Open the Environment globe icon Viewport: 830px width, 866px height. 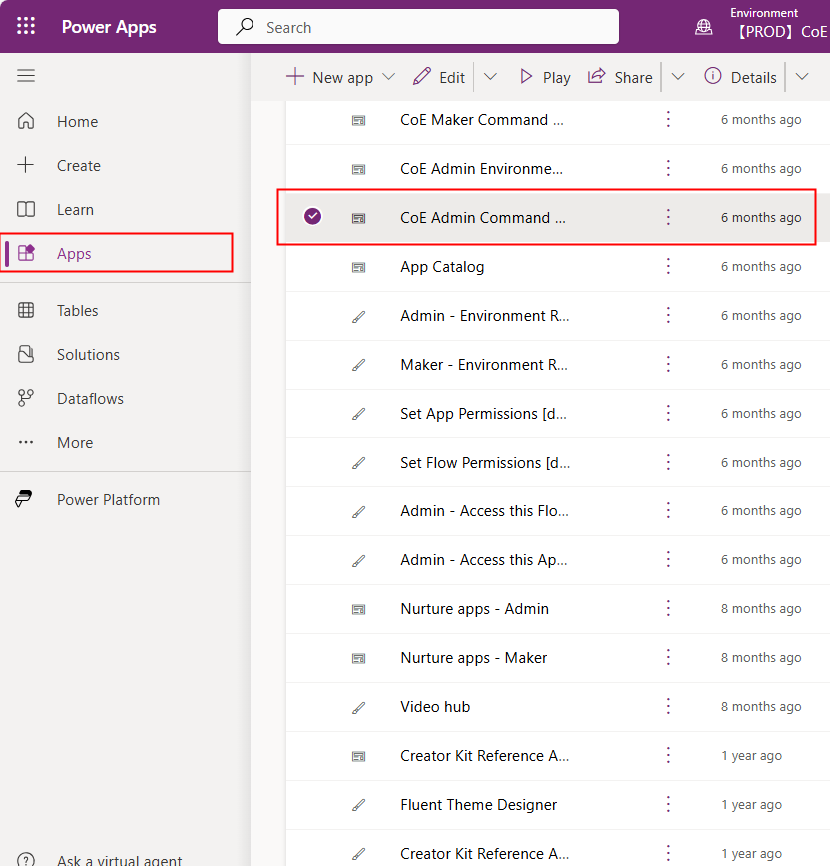[703, 27]
